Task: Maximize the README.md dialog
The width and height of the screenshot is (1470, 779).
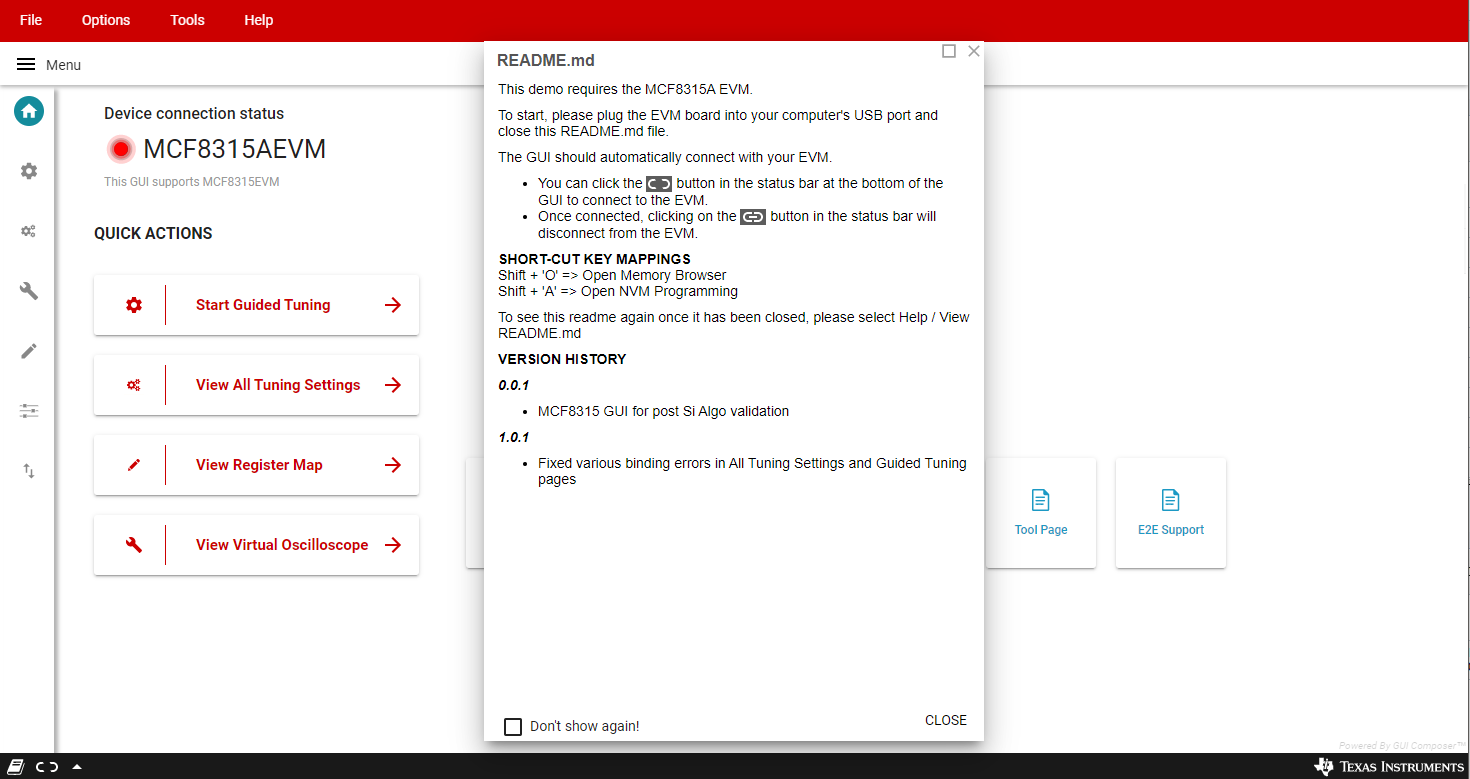Action: tap(949, 51)
